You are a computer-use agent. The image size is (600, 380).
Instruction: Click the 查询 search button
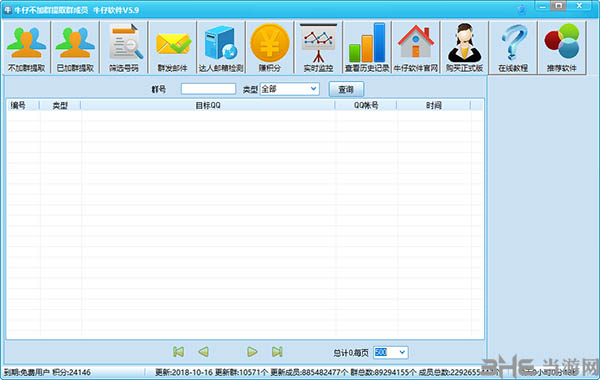[346, 90]
